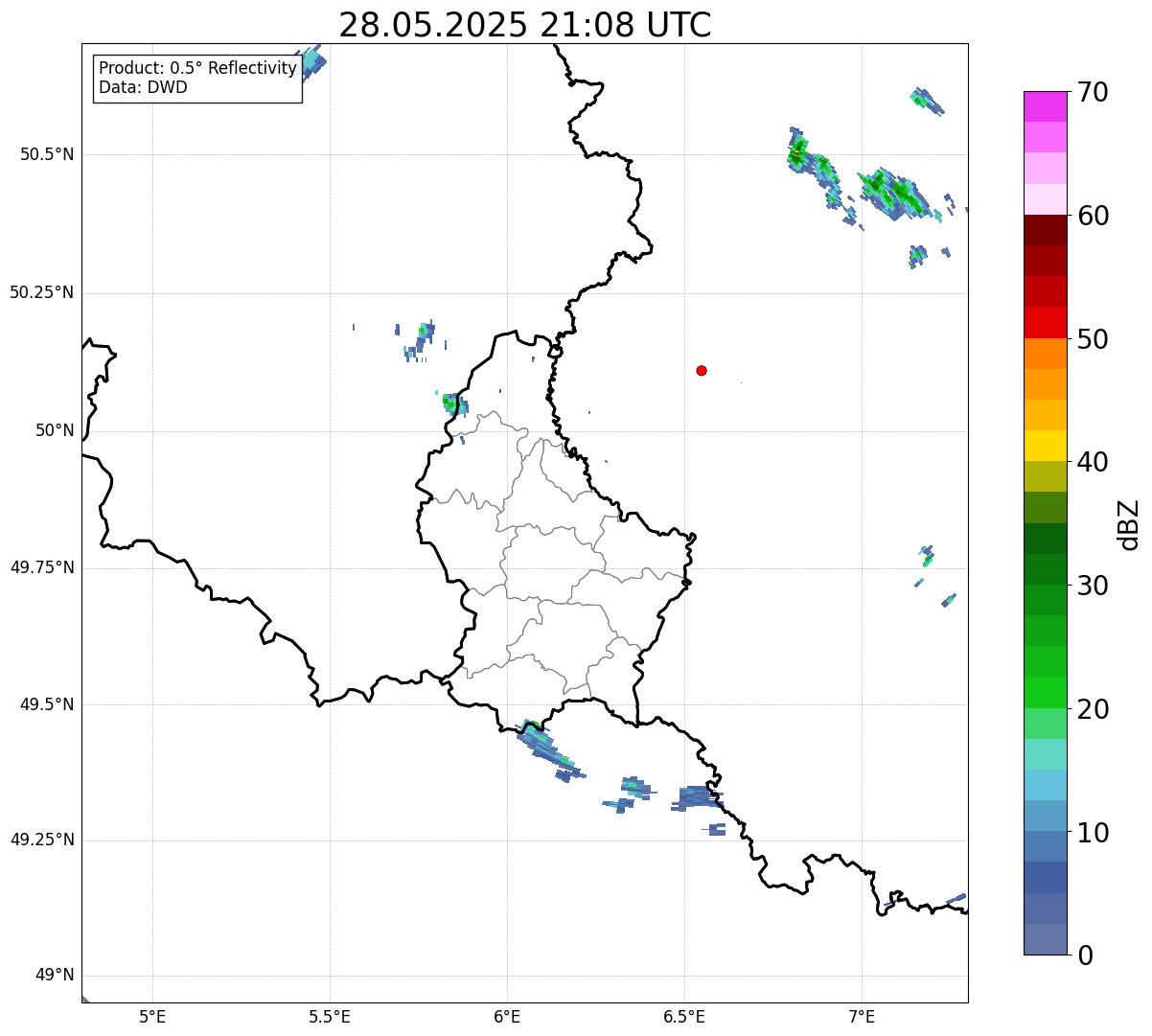The height and width of the screenshot is (1036, 1152).
Task: Click the '6°E' longitude label
Action: coord(507,1016)
